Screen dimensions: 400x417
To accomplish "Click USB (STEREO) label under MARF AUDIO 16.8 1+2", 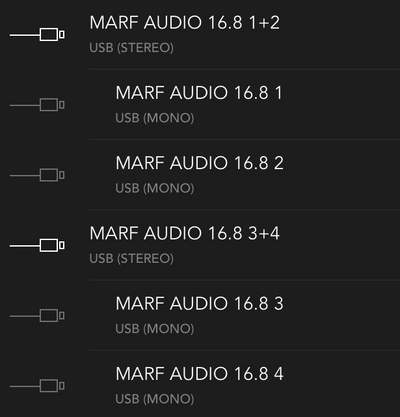I will 131,48.
